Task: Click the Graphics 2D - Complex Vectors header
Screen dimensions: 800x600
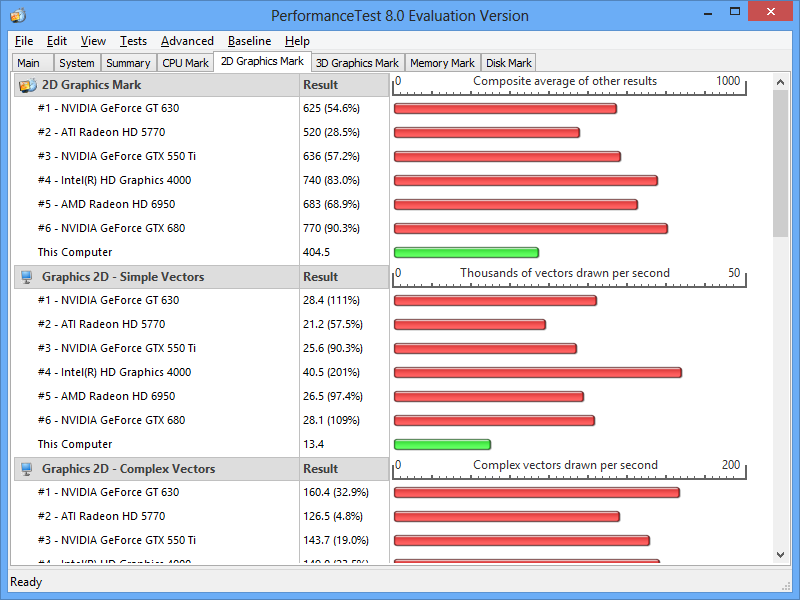Action: pos(157,469)
